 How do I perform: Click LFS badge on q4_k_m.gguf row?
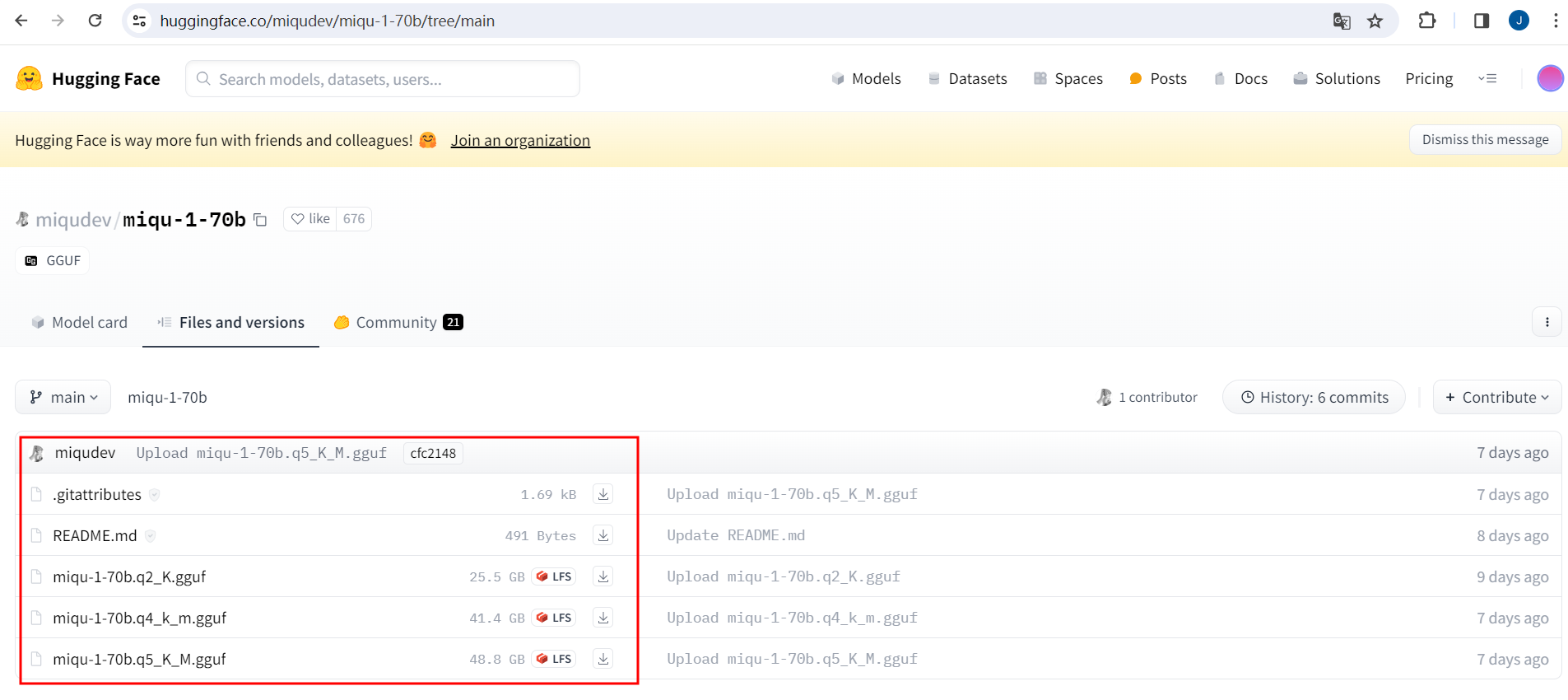tap(554, 618)
